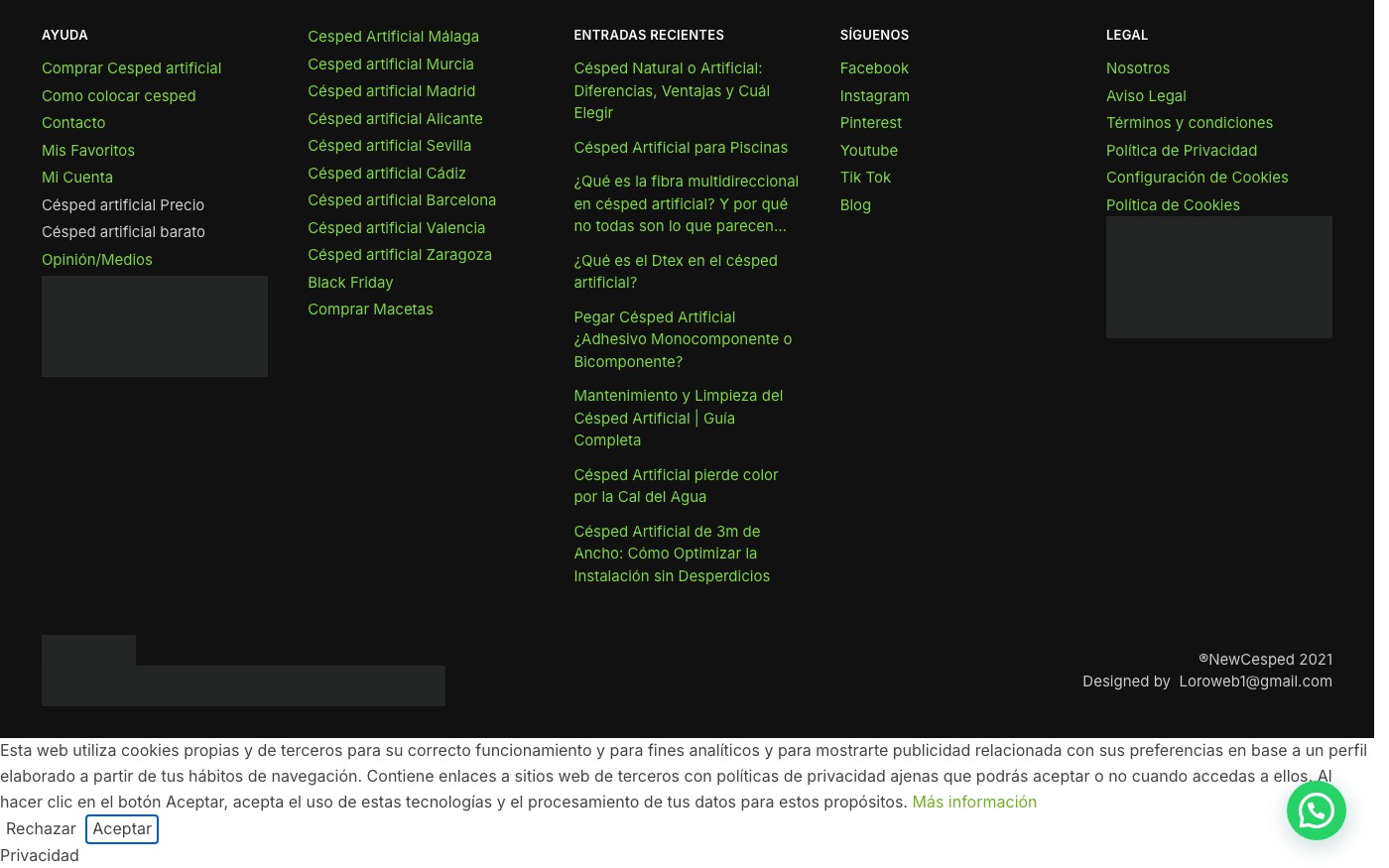This screenshot has height=868, width=1389.
Task: Open the Privacidad link below cookie buttons
Action: (x=40, y=855)
